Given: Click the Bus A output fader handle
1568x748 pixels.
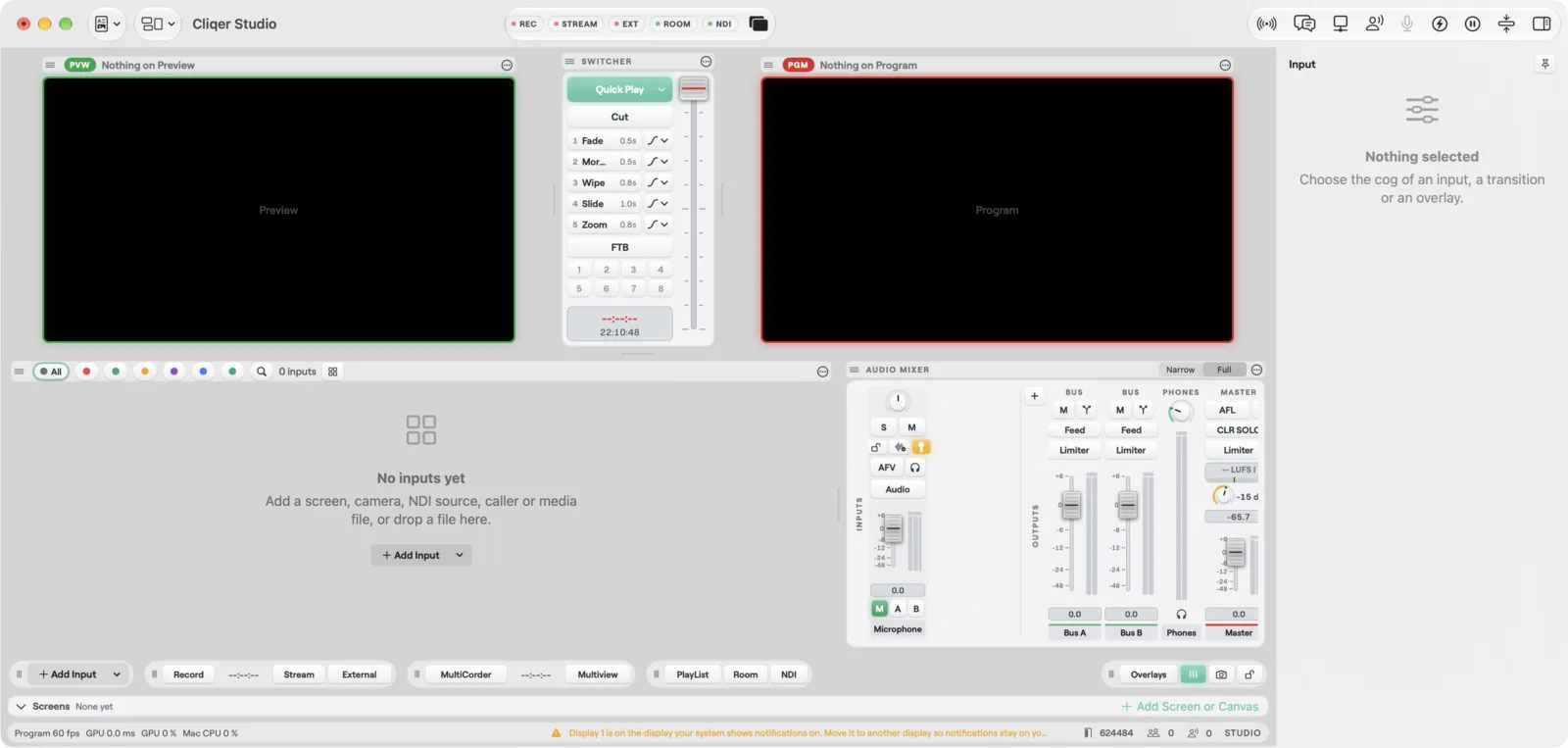Looking at the screenshot, I should point(1071,505).
